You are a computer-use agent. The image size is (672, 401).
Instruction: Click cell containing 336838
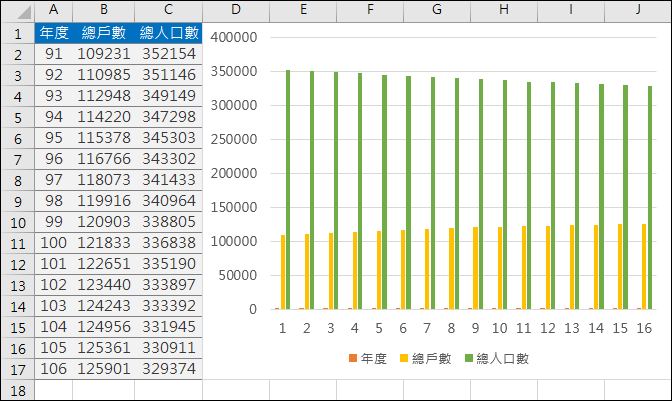[168, 243]
